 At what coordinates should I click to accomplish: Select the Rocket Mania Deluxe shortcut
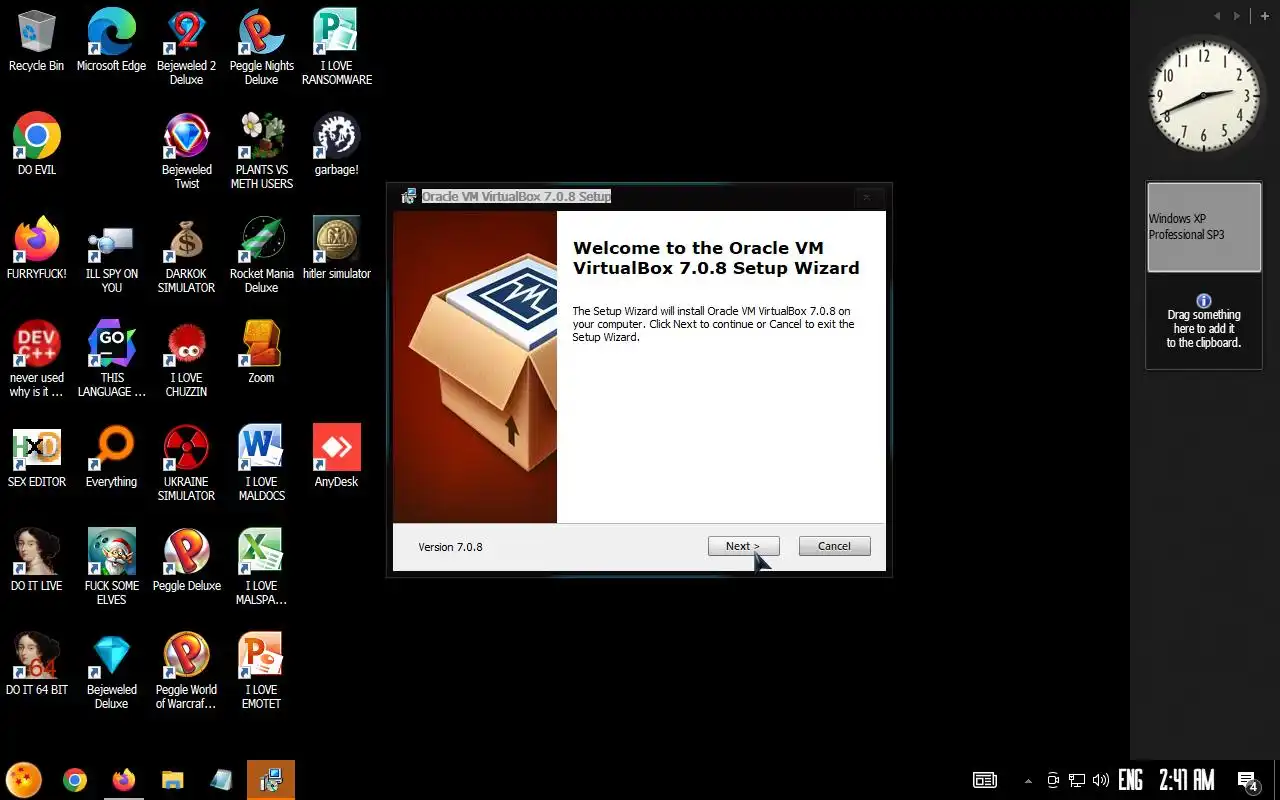[261, 255]
